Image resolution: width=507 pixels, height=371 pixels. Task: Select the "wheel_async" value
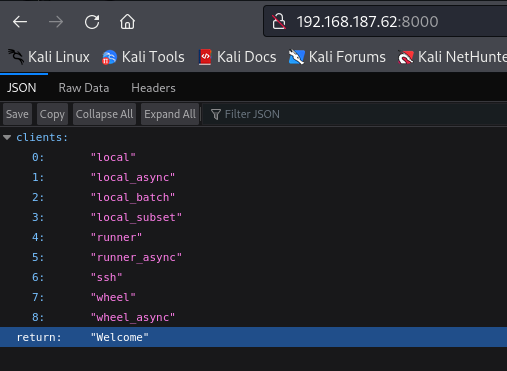[133, 317]
